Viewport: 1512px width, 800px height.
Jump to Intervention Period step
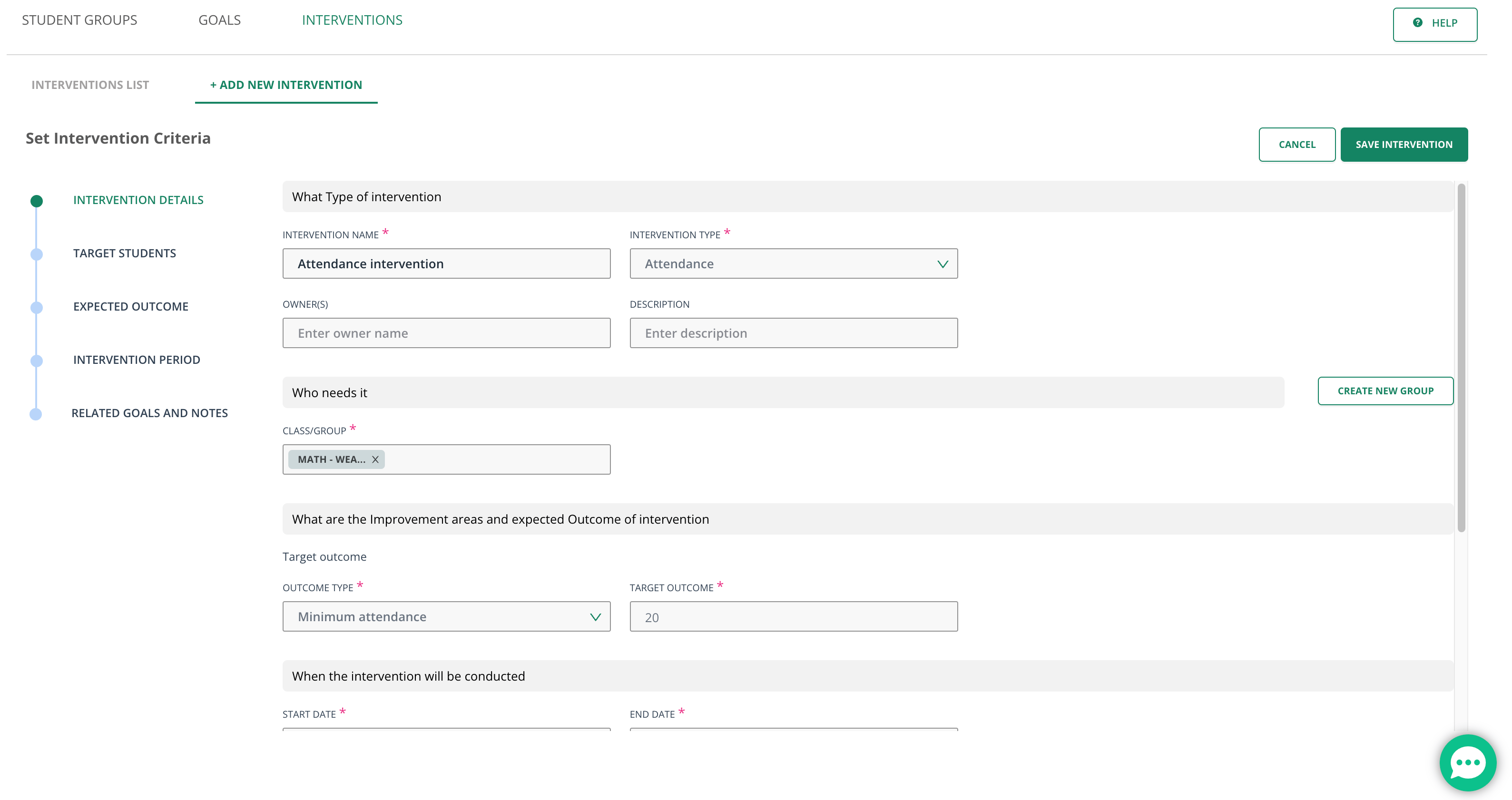pos(137,360)
